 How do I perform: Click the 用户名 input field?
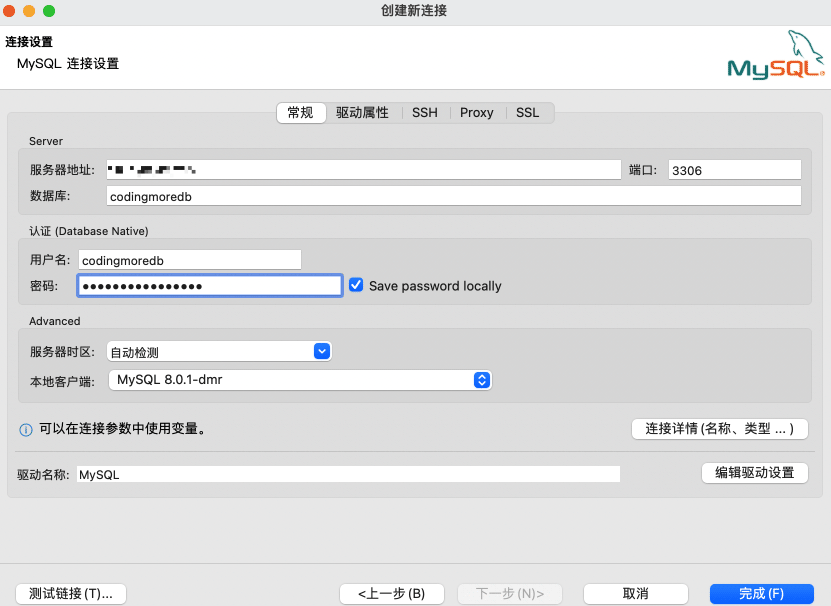[x=190, y=260]
